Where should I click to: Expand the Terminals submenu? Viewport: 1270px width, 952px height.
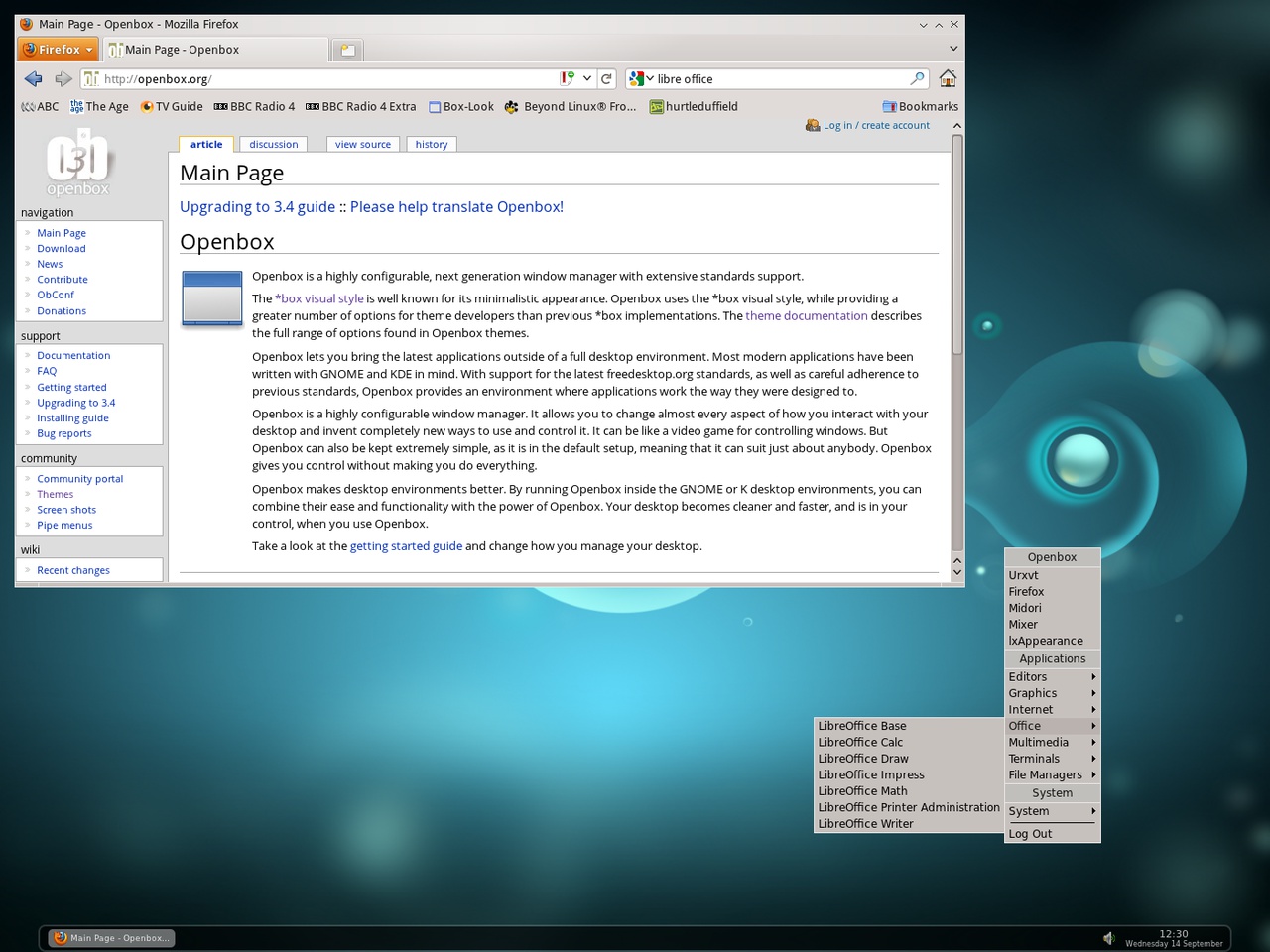(x=1053, y=759)
